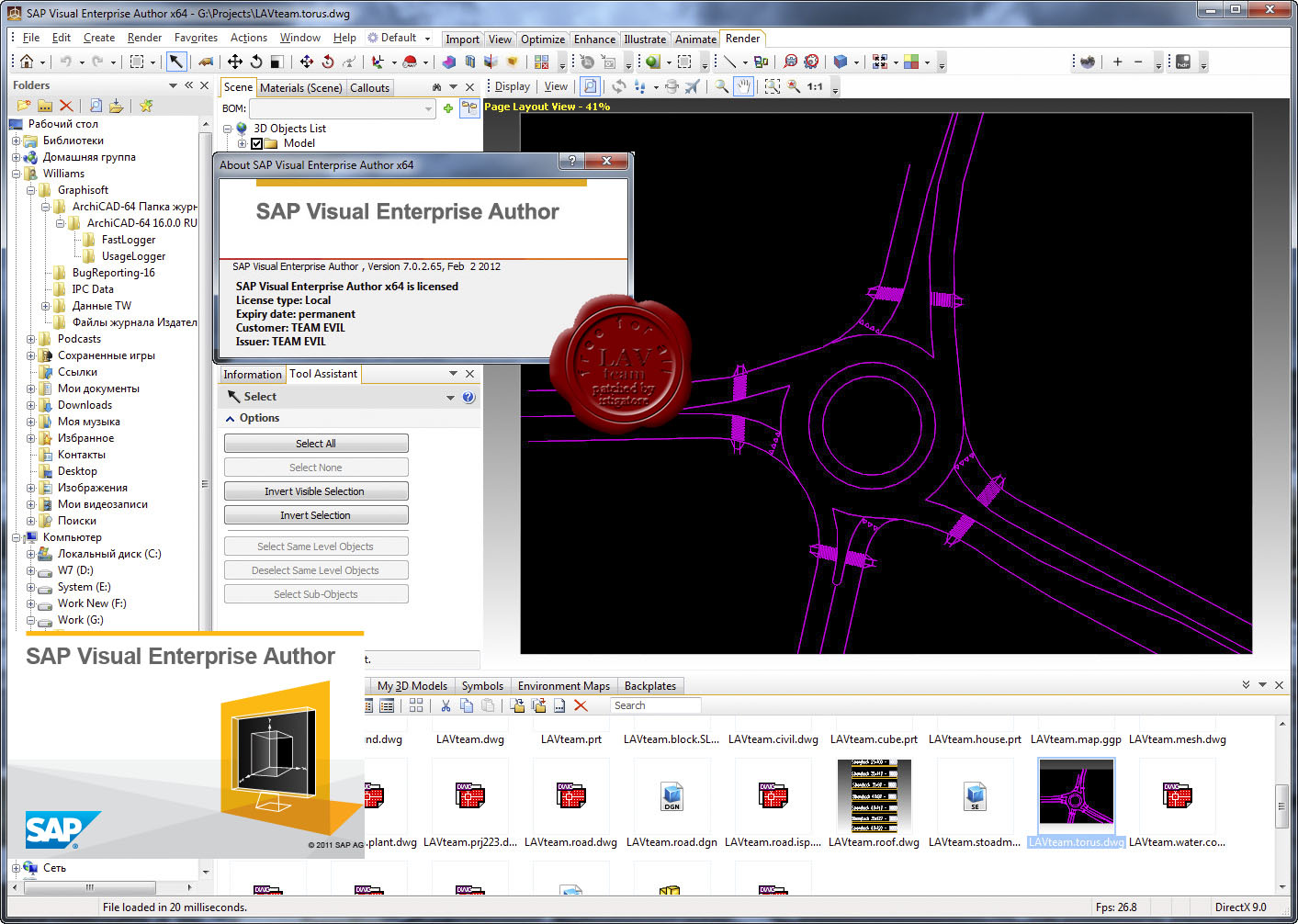The width and height of the screenshot is (1298, 924).
Task: Open the Home icon dropdown arrow
Action: click(42, 62)
